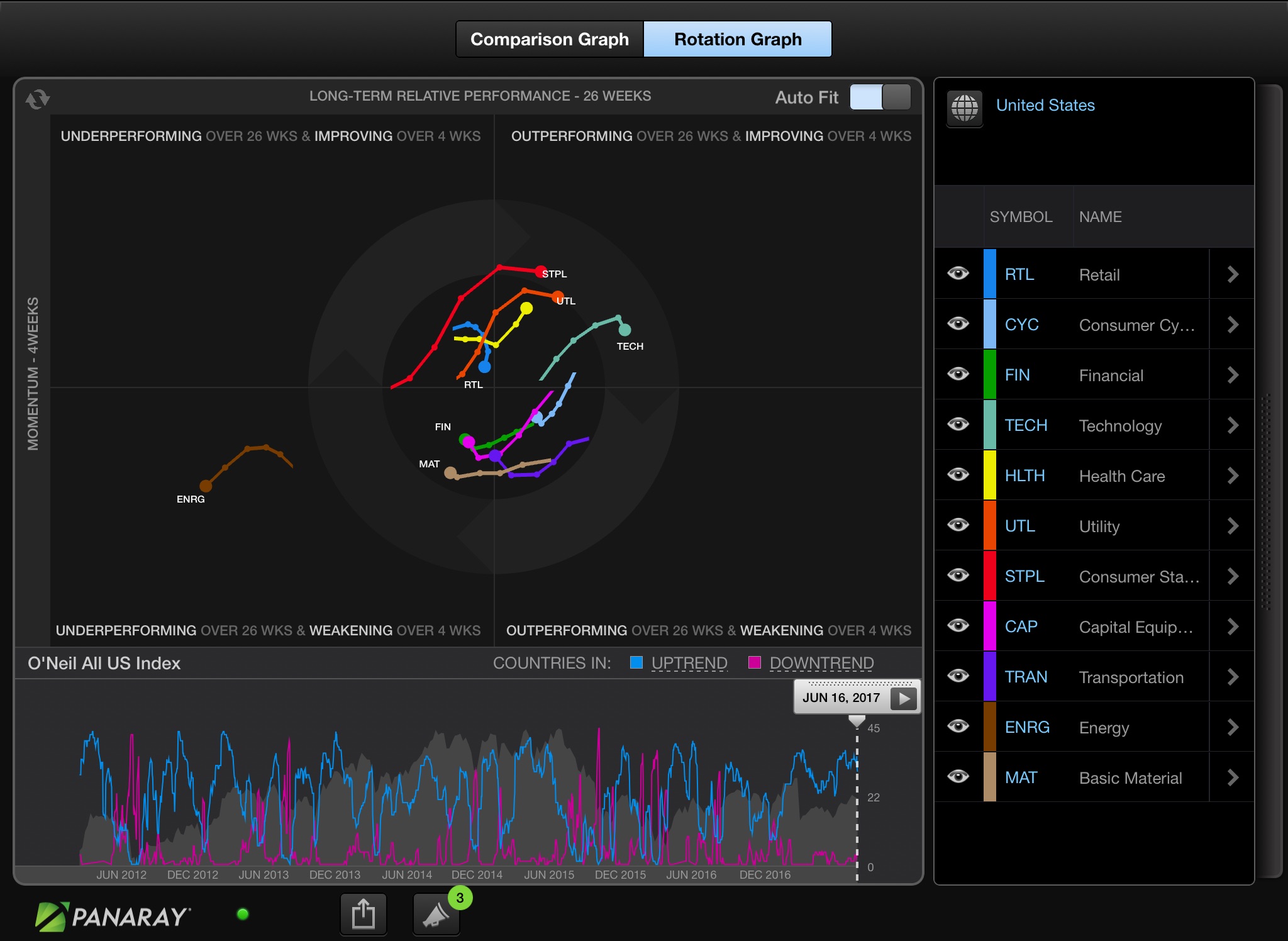
Task: Switch to the Comparison Graph tab
Action: tap(550, 40)
